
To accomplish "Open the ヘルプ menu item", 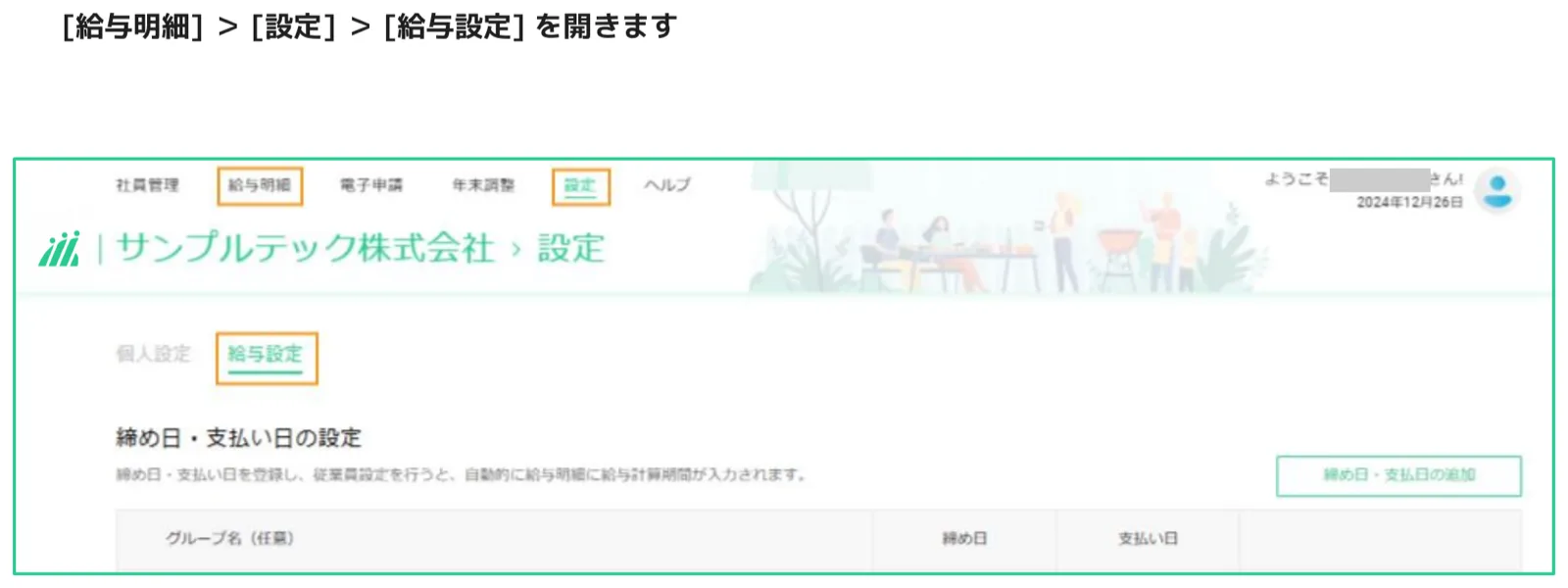I will click(667, 185).
